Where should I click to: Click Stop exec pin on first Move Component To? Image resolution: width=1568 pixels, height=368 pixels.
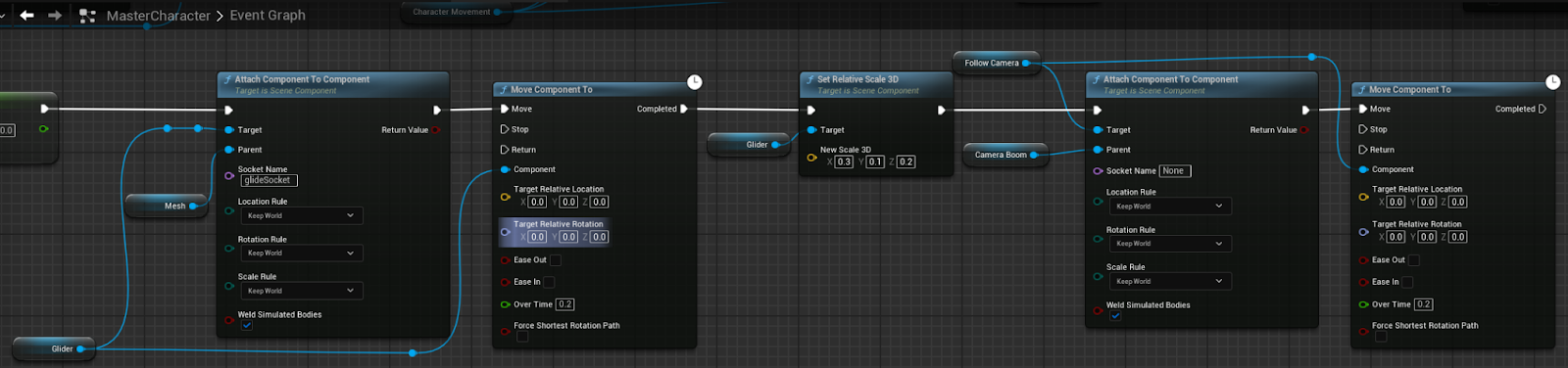tap(505, 129)
